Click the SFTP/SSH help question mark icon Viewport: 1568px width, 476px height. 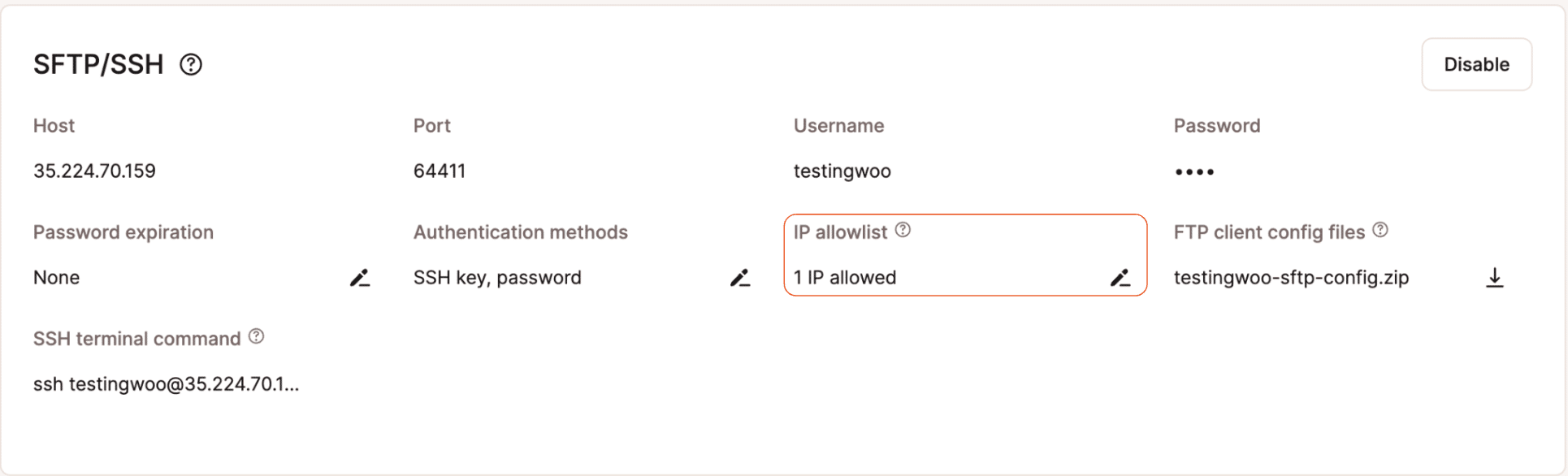pyautogui.click(x=191, y=64)
